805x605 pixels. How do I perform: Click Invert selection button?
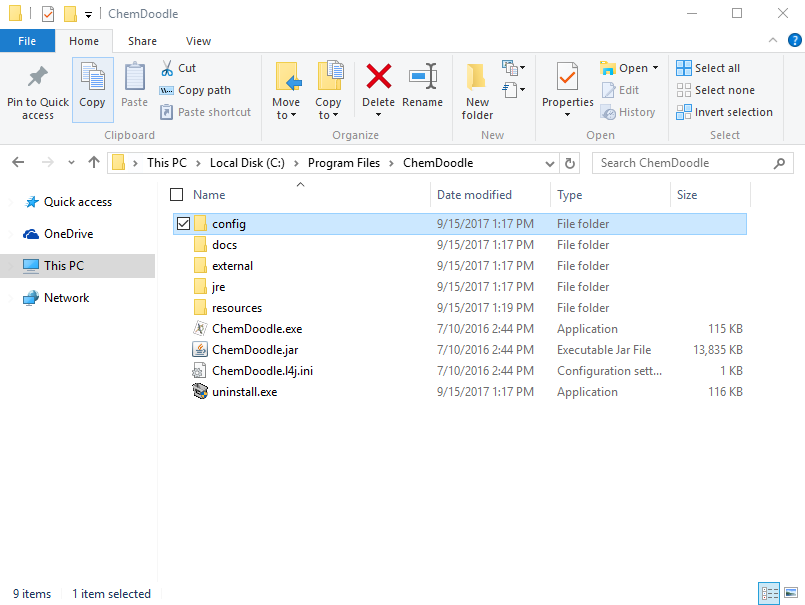click(x=724, y=112)
